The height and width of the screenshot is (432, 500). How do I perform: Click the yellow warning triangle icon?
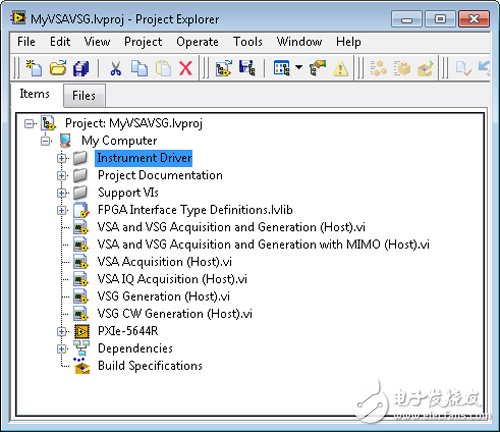coord(340,69)
